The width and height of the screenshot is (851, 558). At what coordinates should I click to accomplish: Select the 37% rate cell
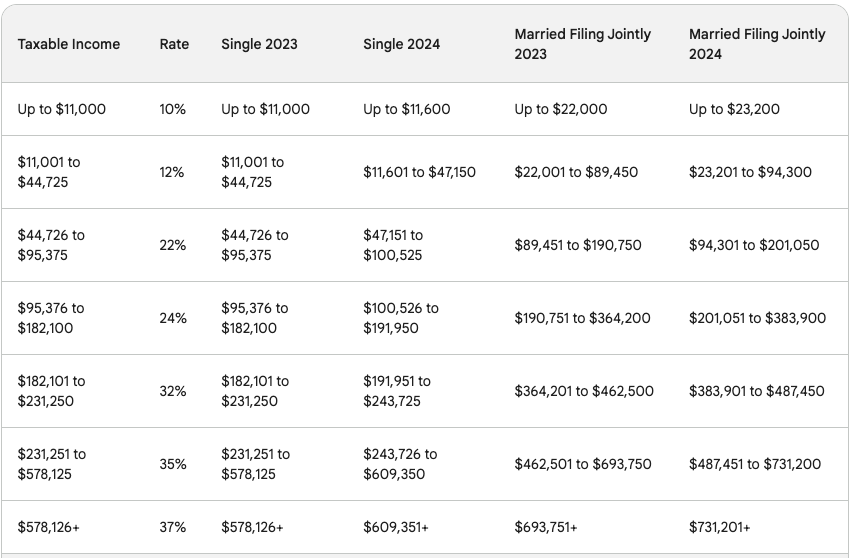coord(172,527)
